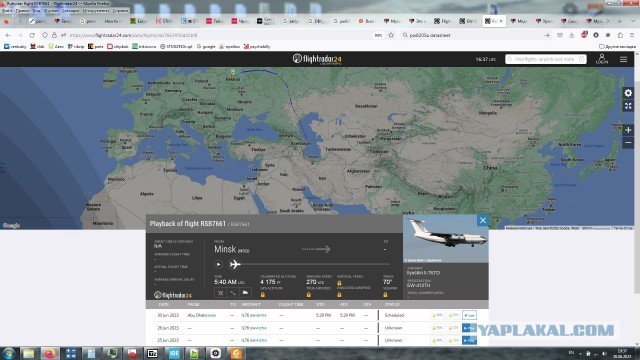The width and height of the screenshot is (640, 360).
Task: Zoom out the map with minus button
Action: point(628,143)
